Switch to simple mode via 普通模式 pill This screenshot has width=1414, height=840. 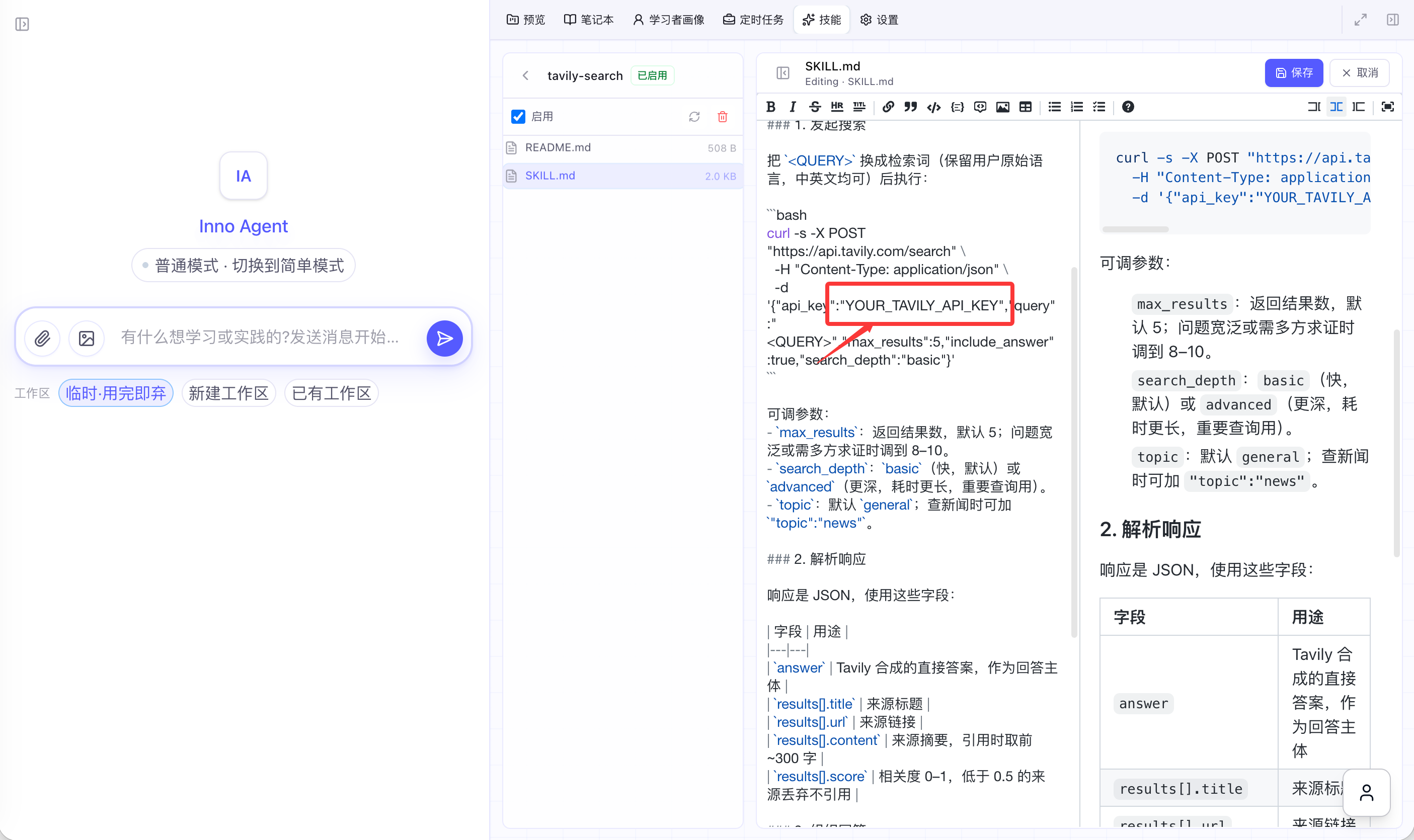[244, 266]
